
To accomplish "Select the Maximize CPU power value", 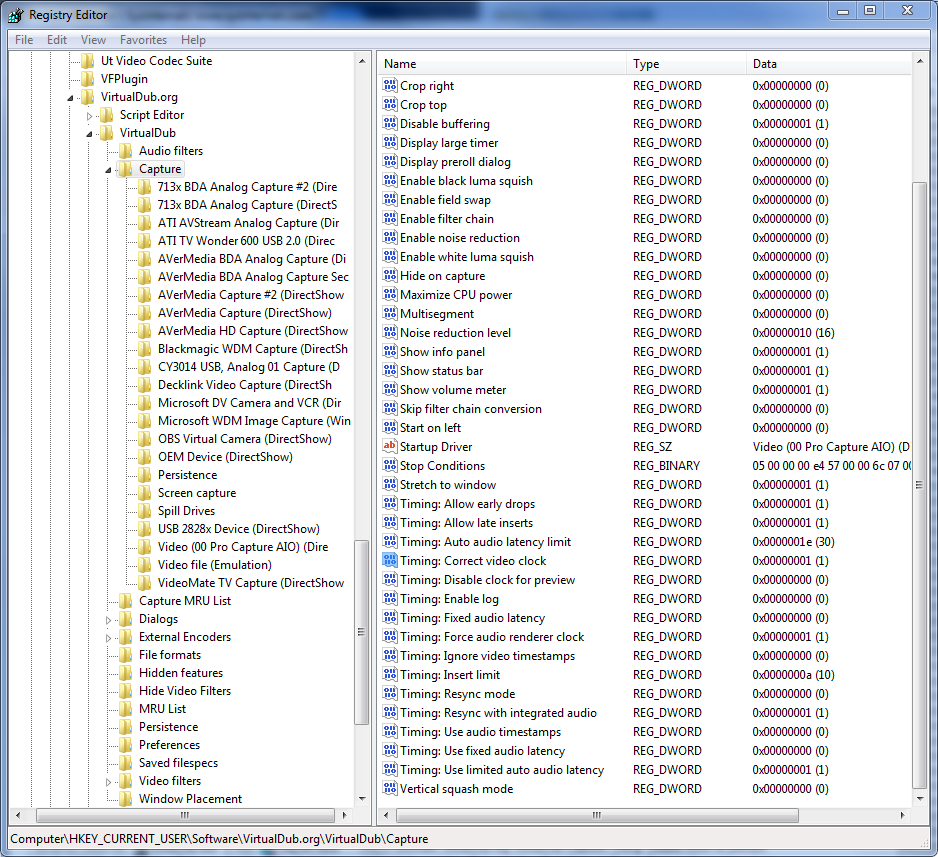I will pos(456,294).
